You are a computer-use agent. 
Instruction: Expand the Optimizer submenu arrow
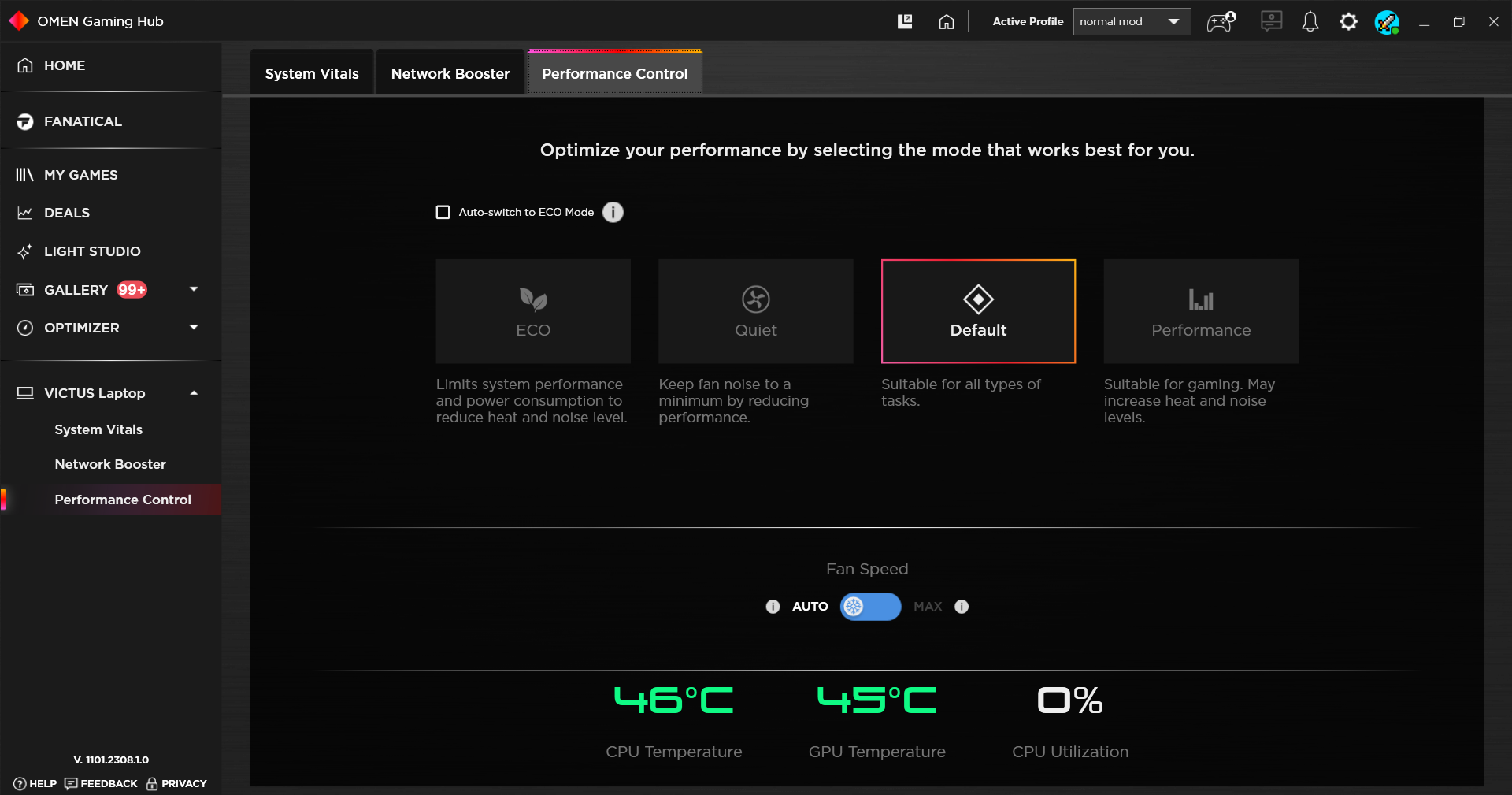pyautogui.click(x=194, y=327)
